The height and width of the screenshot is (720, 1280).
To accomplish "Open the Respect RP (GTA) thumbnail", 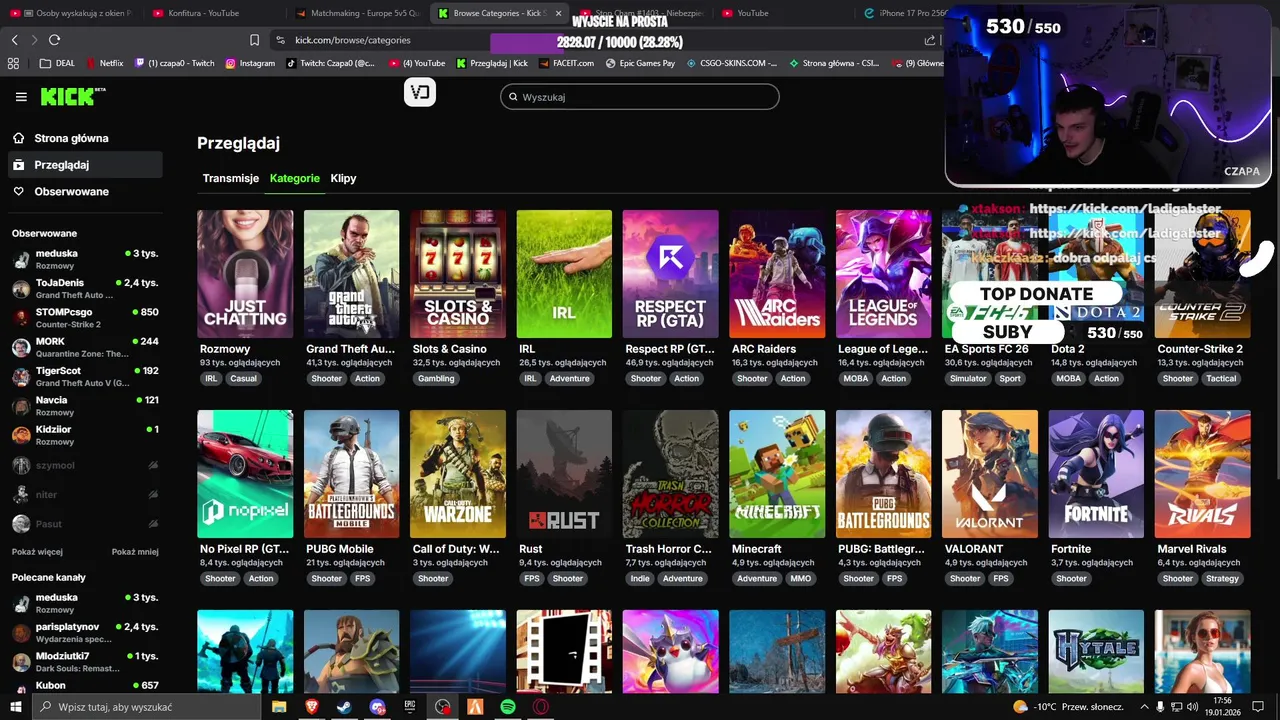I will click(x=670, y=274).
